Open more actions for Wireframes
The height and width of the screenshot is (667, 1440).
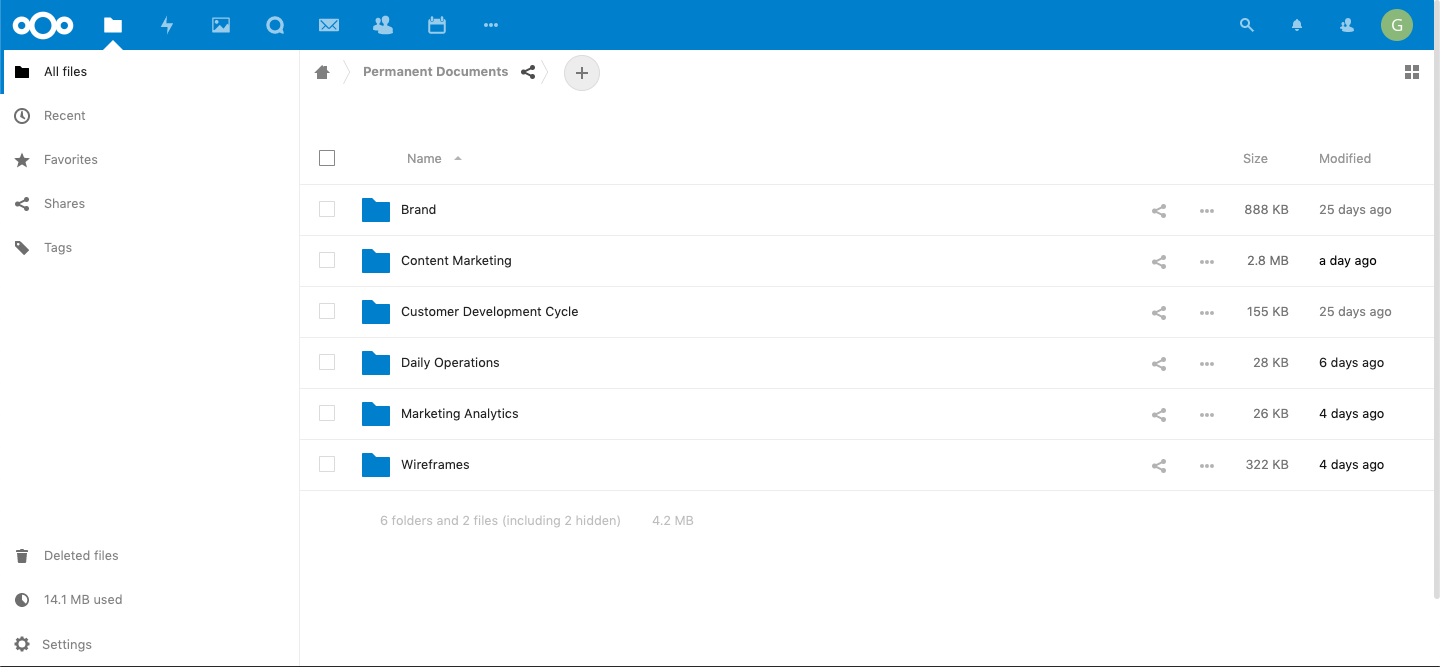(x=1207, y=465)
